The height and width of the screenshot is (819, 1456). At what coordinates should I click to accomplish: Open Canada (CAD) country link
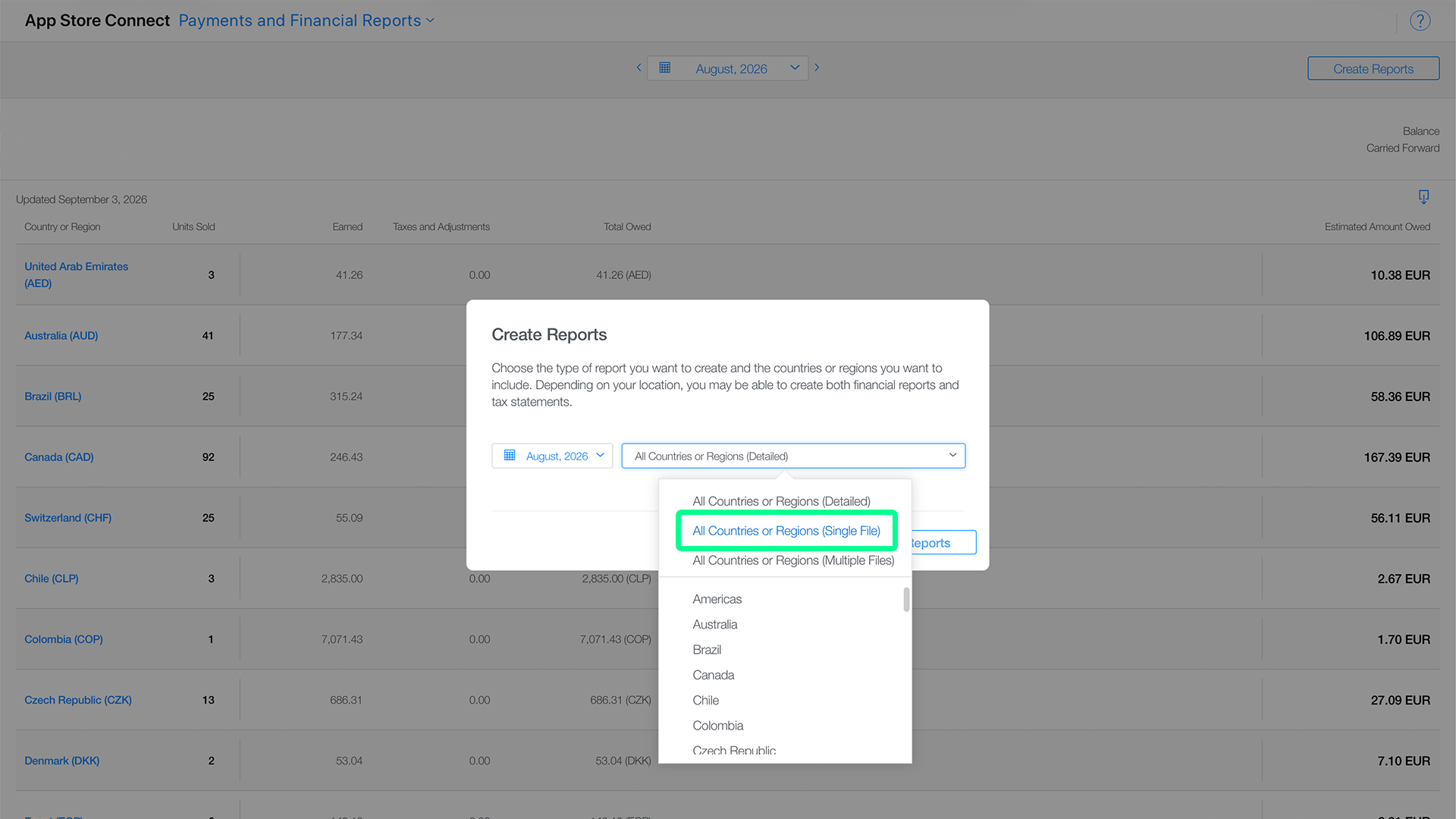(58, 457)
